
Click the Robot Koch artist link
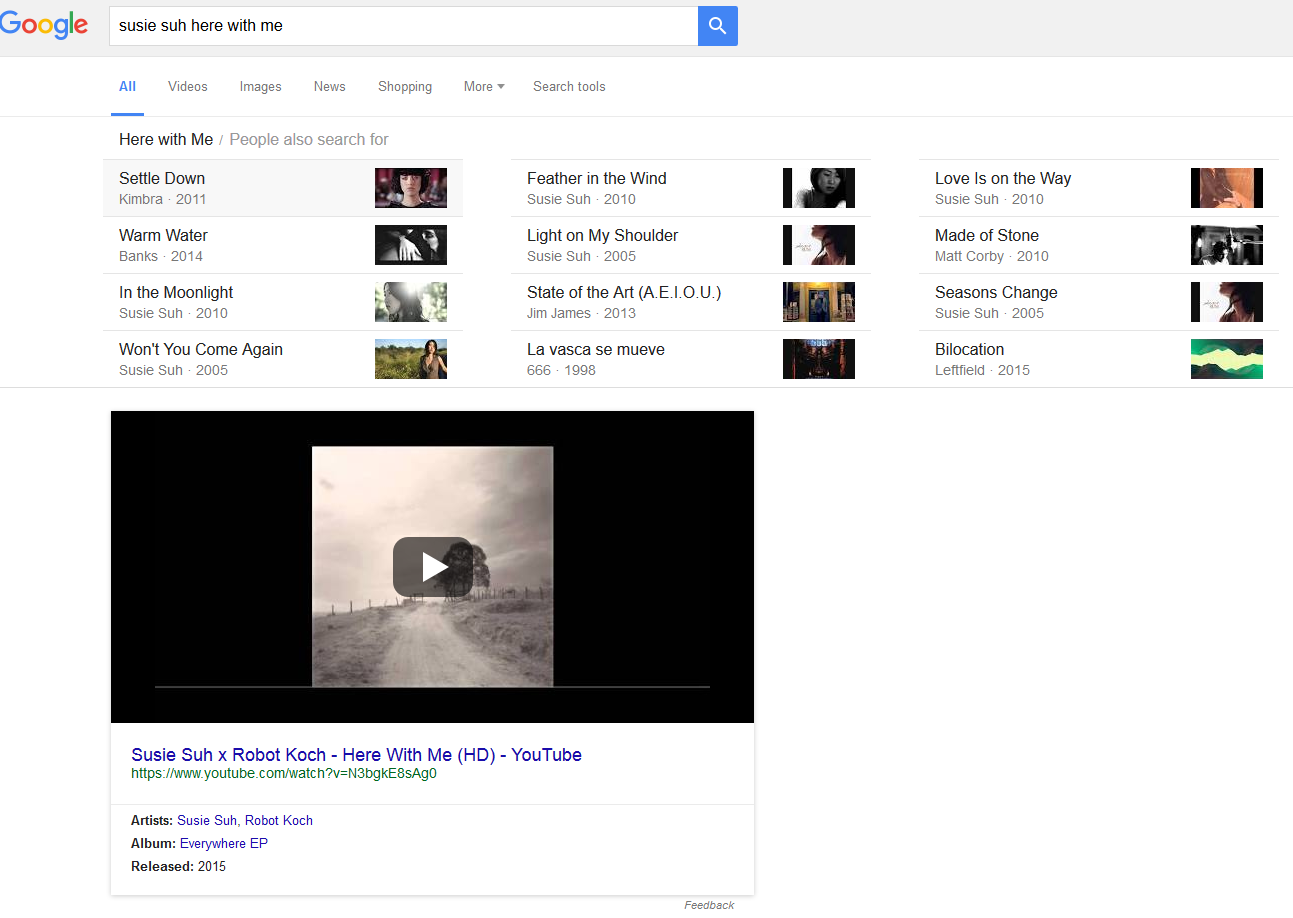[x=279, y=821]
